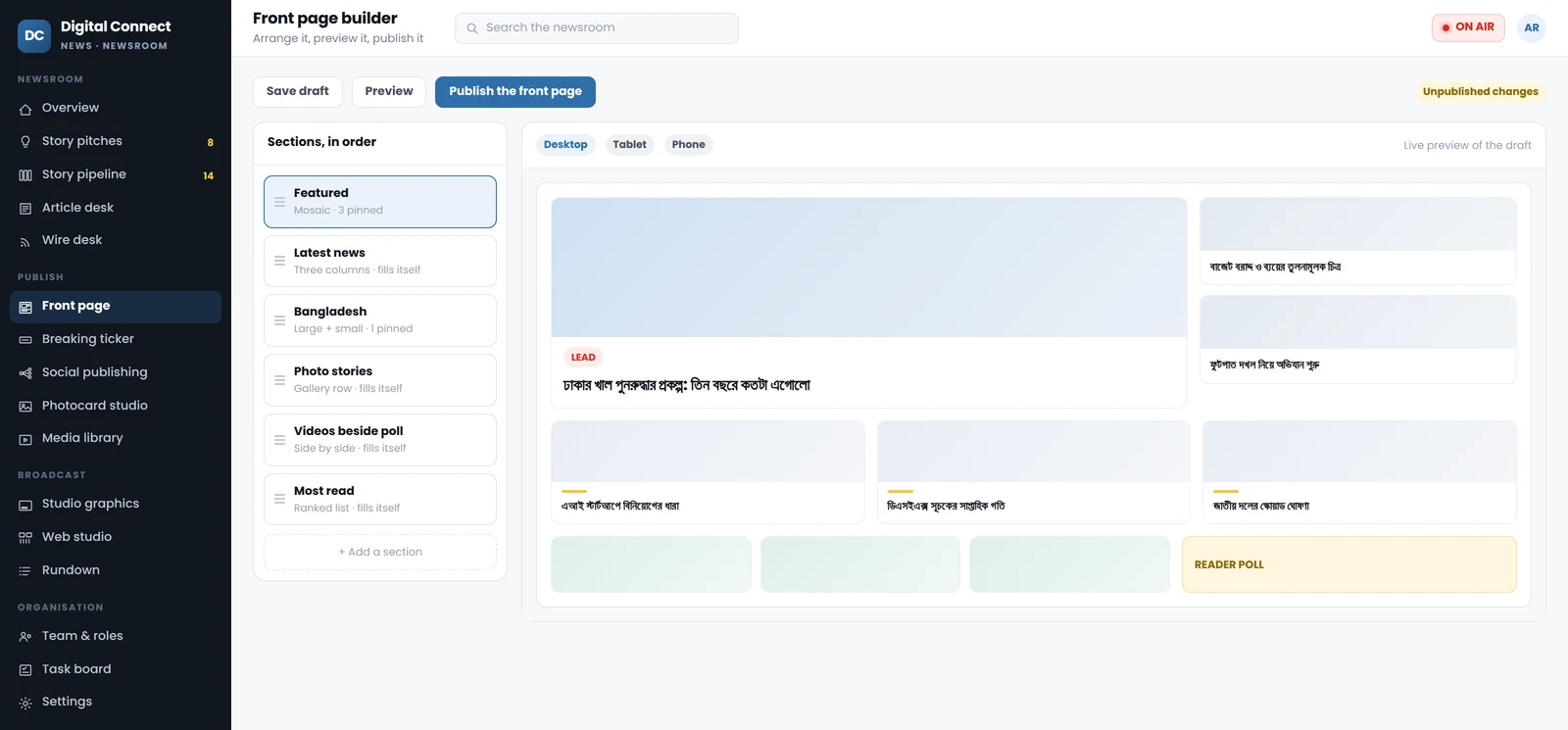Grab the Featured section drag handle

(x=279, y=202)
